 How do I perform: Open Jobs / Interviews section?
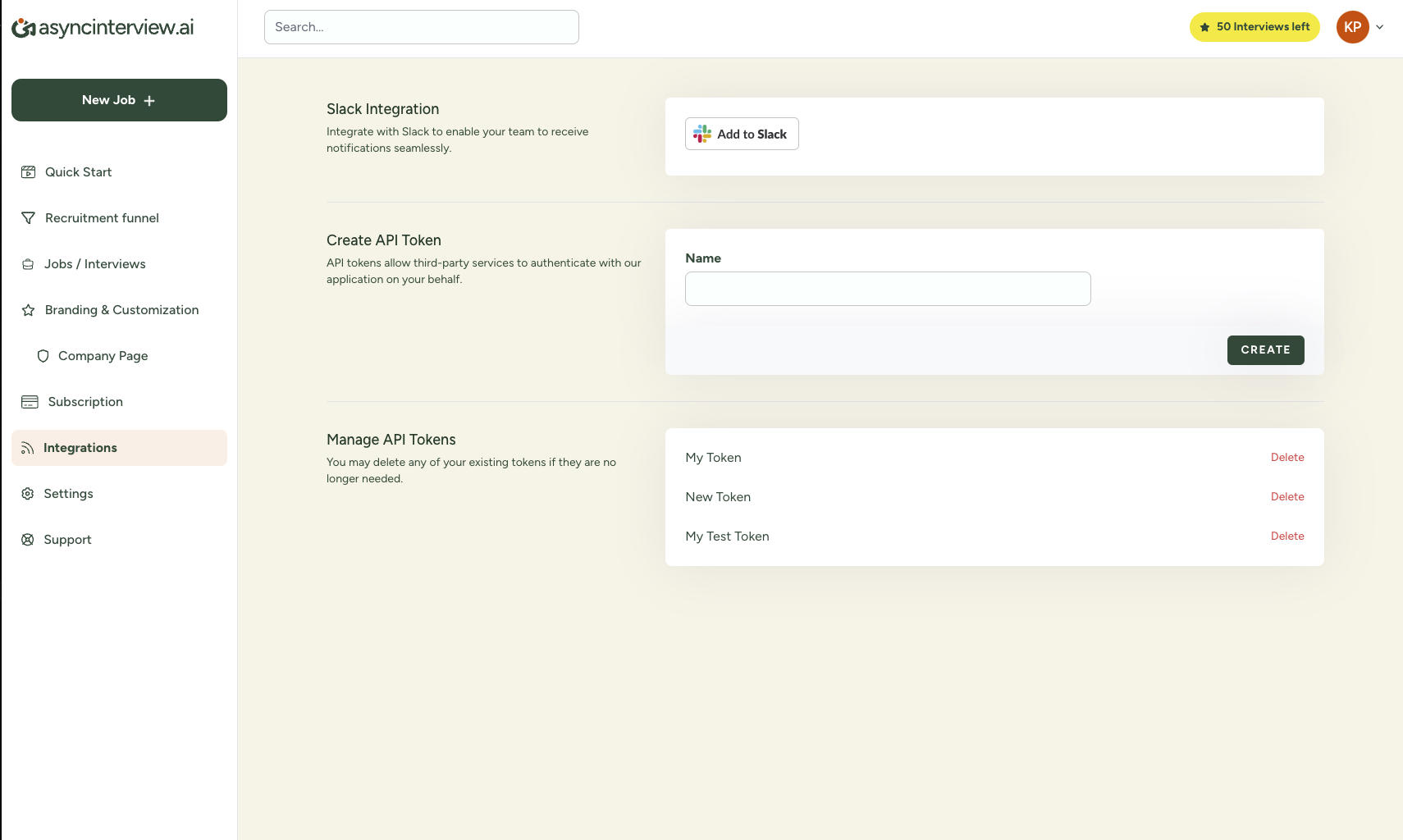tap(119, 264)
